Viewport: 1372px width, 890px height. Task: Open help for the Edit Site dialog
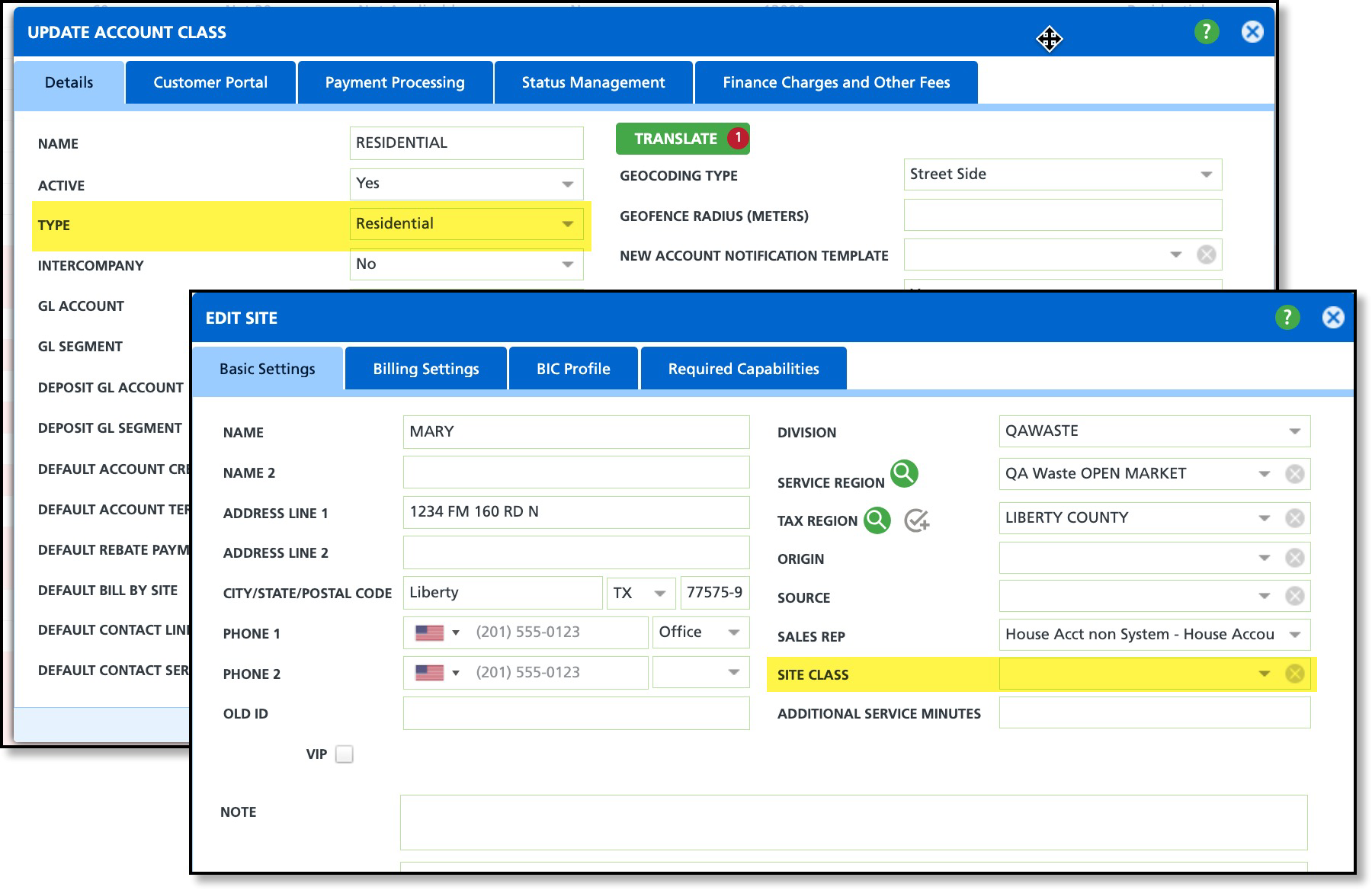point(1287,317)
